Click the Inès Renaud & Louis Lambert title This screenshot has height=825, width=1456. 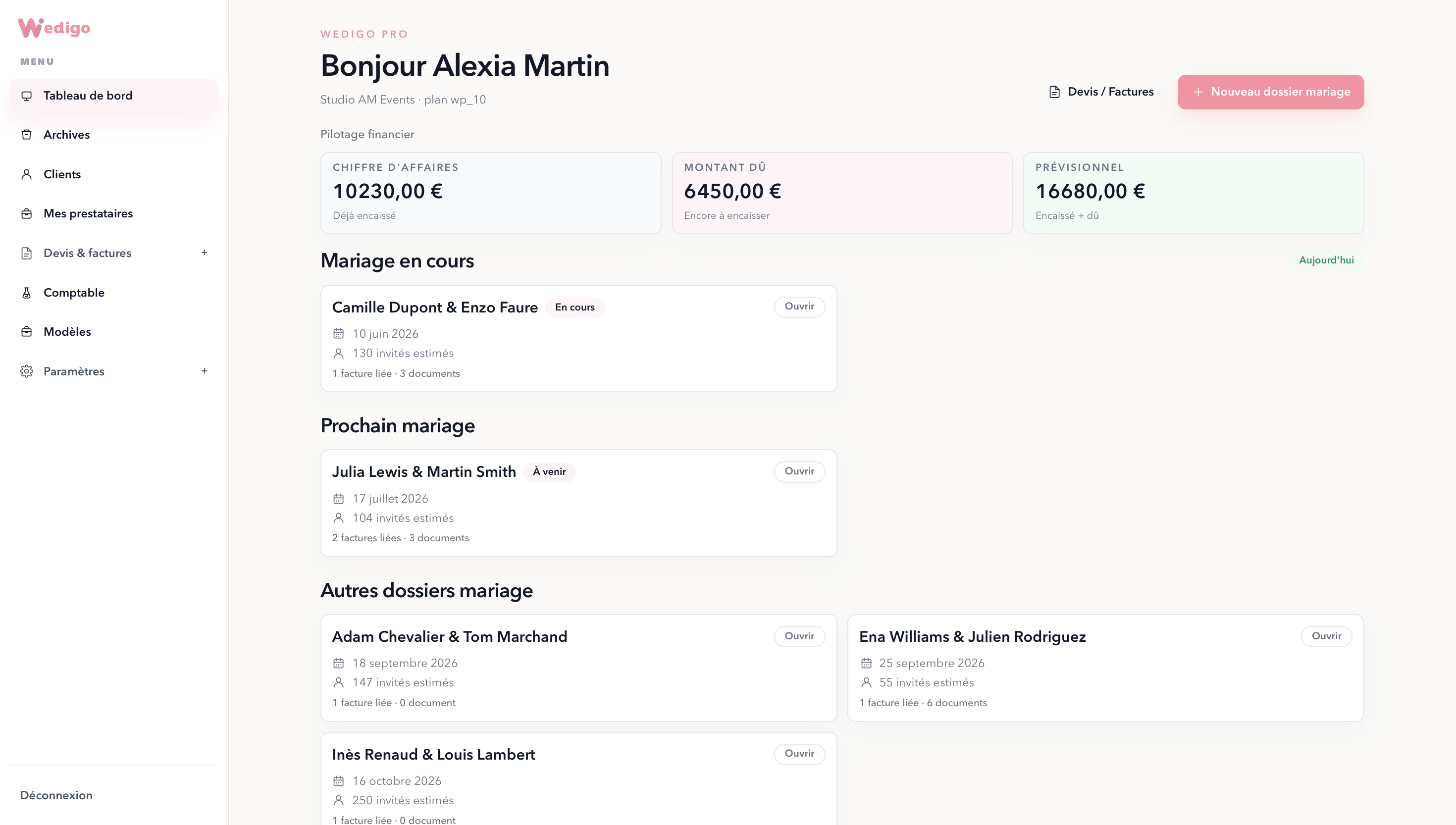pyautogui.click(x=433, y=755)
